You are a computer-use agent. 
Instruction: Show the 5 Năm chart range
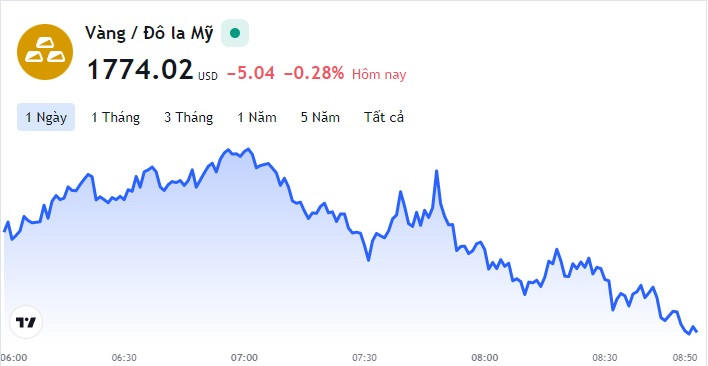click(x=321, y=117)
